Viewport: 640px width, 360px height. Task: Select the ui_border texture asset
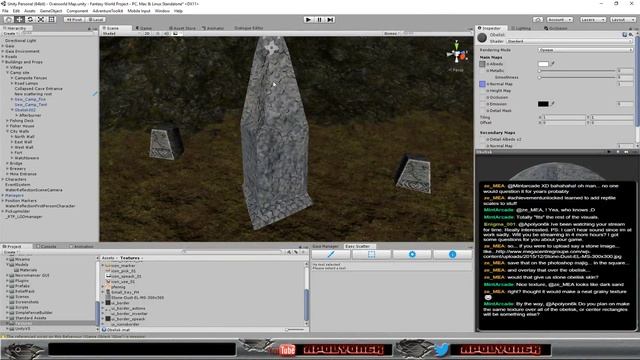(x=120, y=303)
